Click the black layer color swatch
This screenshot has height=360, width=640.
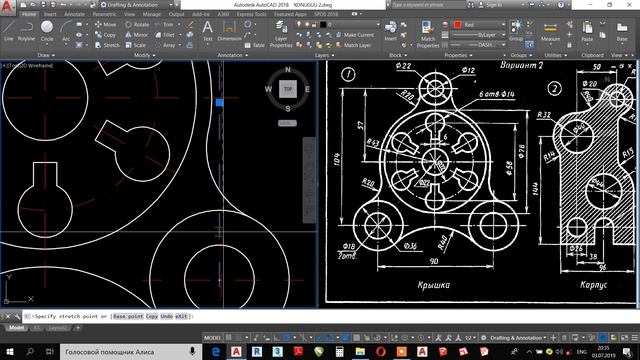[x=323, y=25]
